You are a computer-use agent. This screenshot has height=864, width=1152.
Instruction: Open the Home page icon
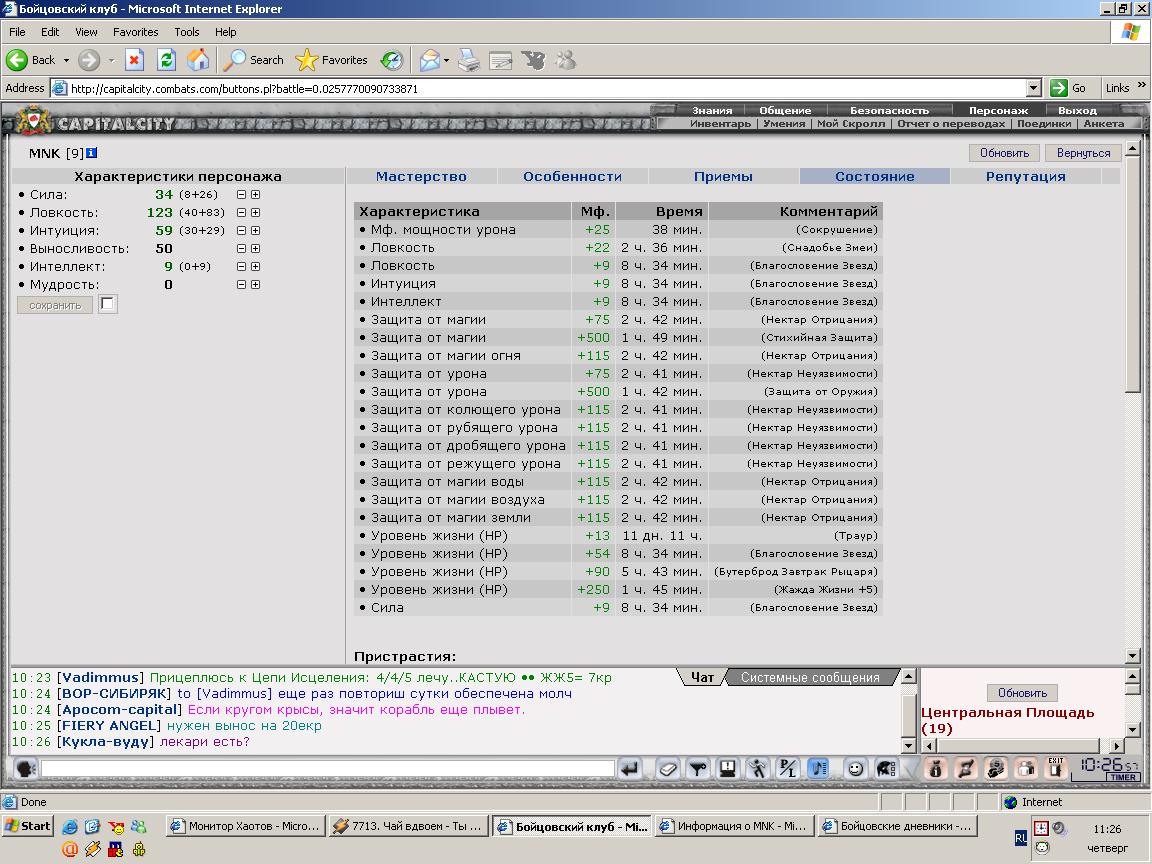(x=198, y=60)
